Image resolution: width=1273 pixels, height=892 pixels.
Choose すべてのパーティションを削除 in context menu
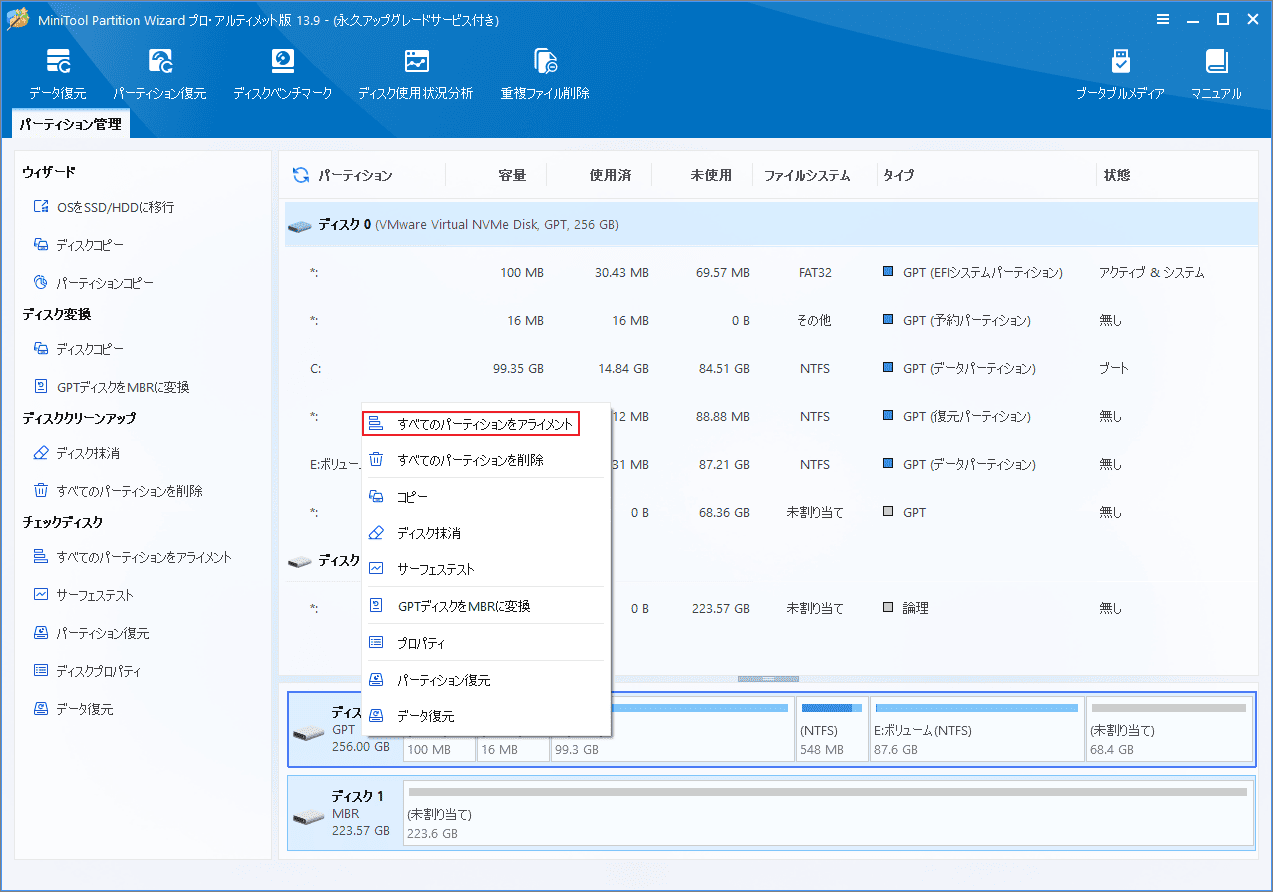tap(486, 460)
